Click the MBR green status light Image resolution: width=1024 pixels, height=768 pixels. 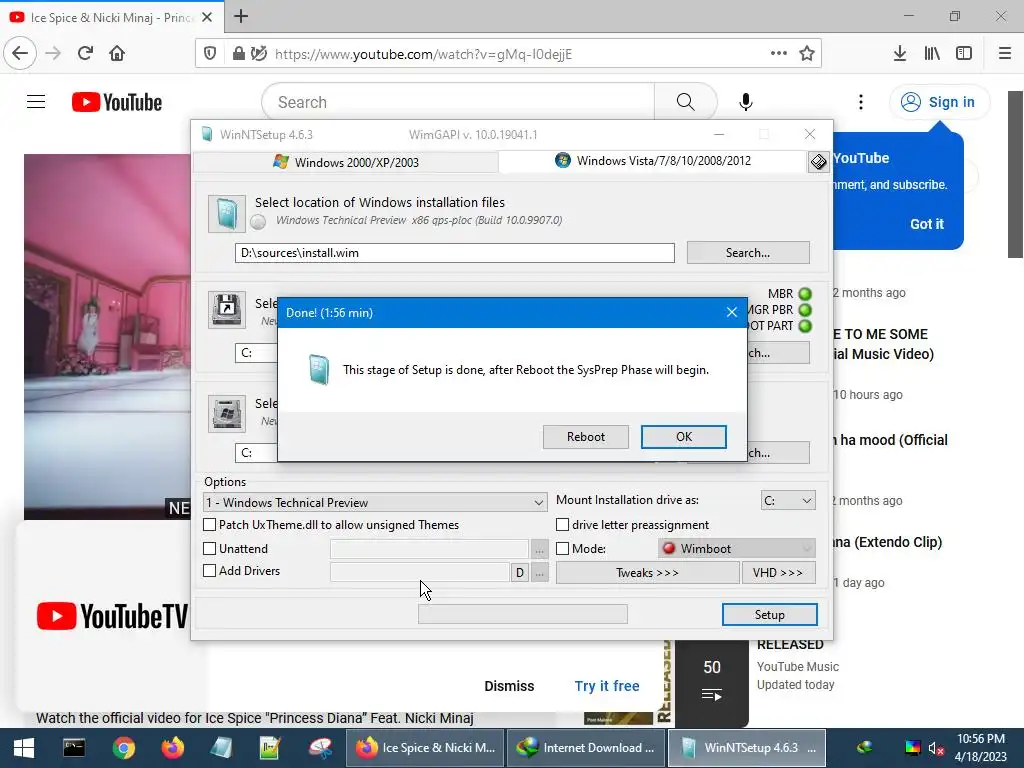pos(805,294)
